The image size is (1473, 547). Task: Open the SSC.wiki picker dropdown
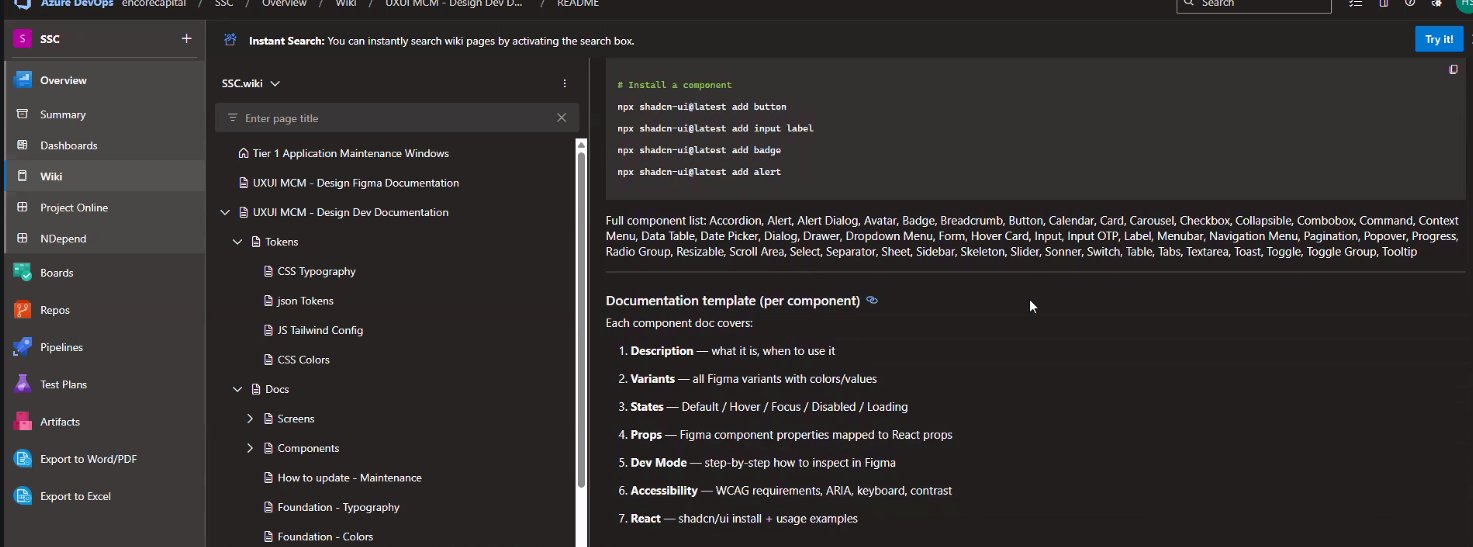coord(251,84)
